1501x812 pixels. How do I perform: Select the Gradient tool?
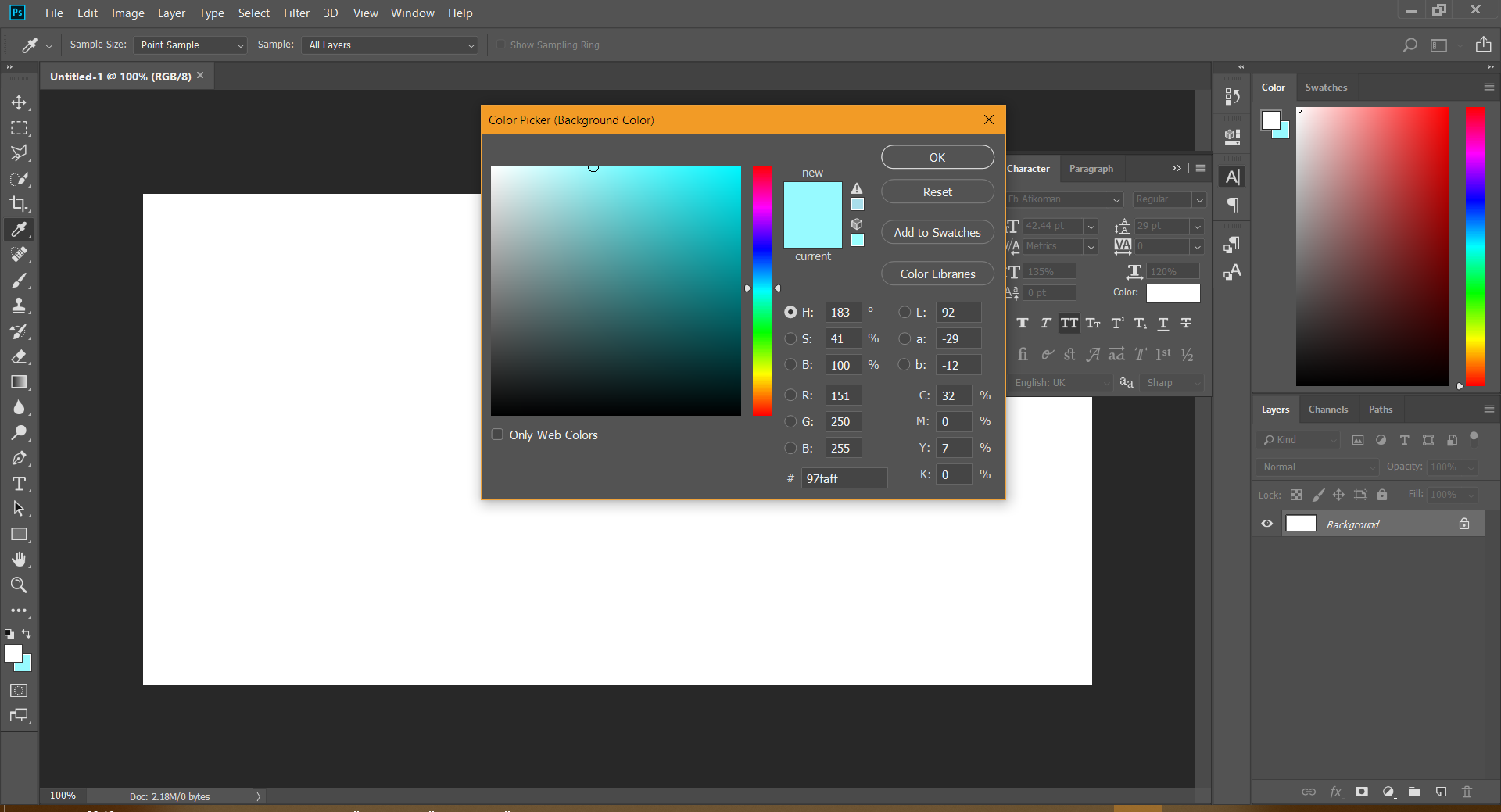tap(19, 382)
